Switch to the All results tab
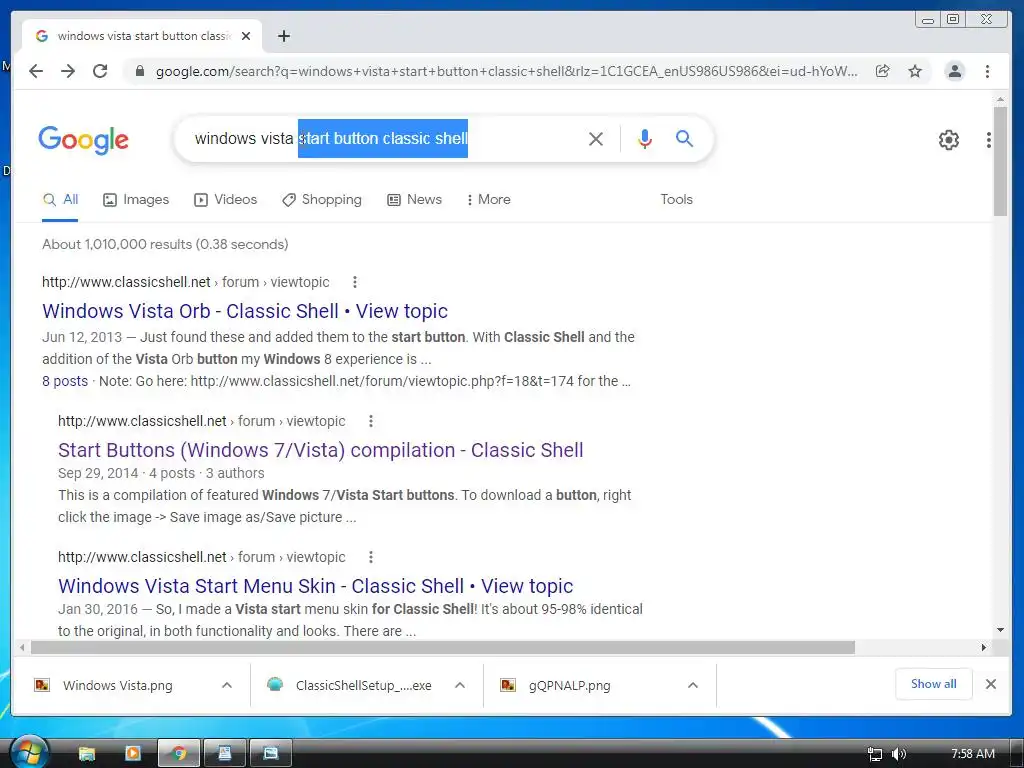1024x768 pixels. coord(60,199)
